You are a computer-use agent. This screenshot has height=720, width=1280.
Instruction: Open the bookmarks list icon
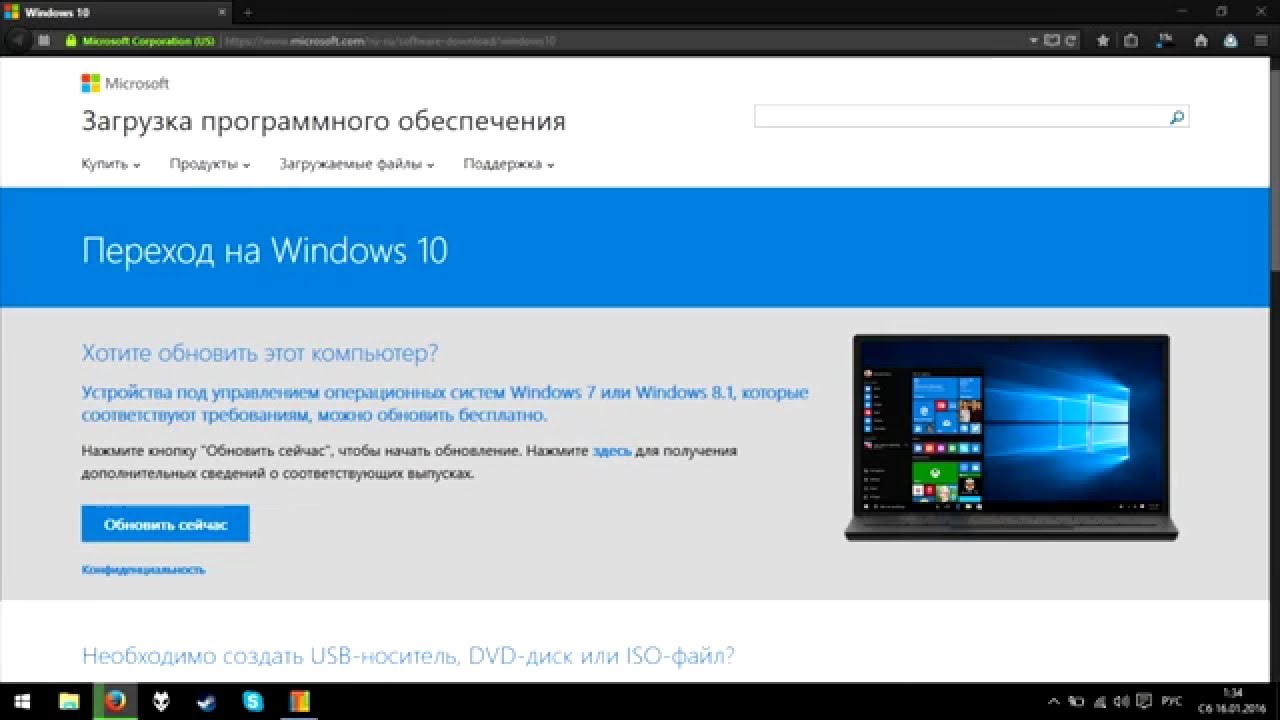pyautogui.click(x=1131, y=41)
